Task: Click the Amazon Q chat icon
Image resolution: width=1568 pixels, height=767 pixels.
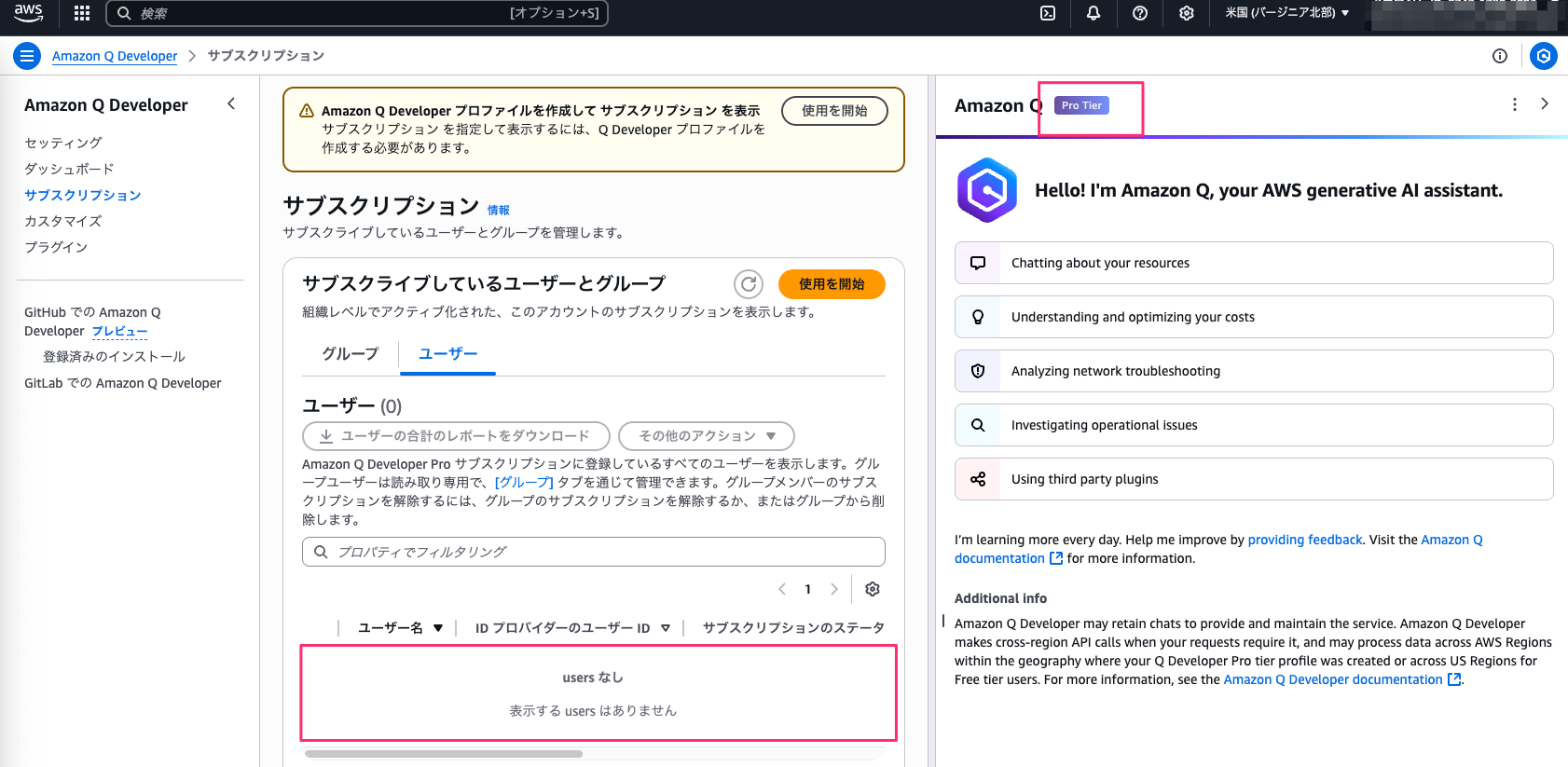Action: coord(1544,56)
